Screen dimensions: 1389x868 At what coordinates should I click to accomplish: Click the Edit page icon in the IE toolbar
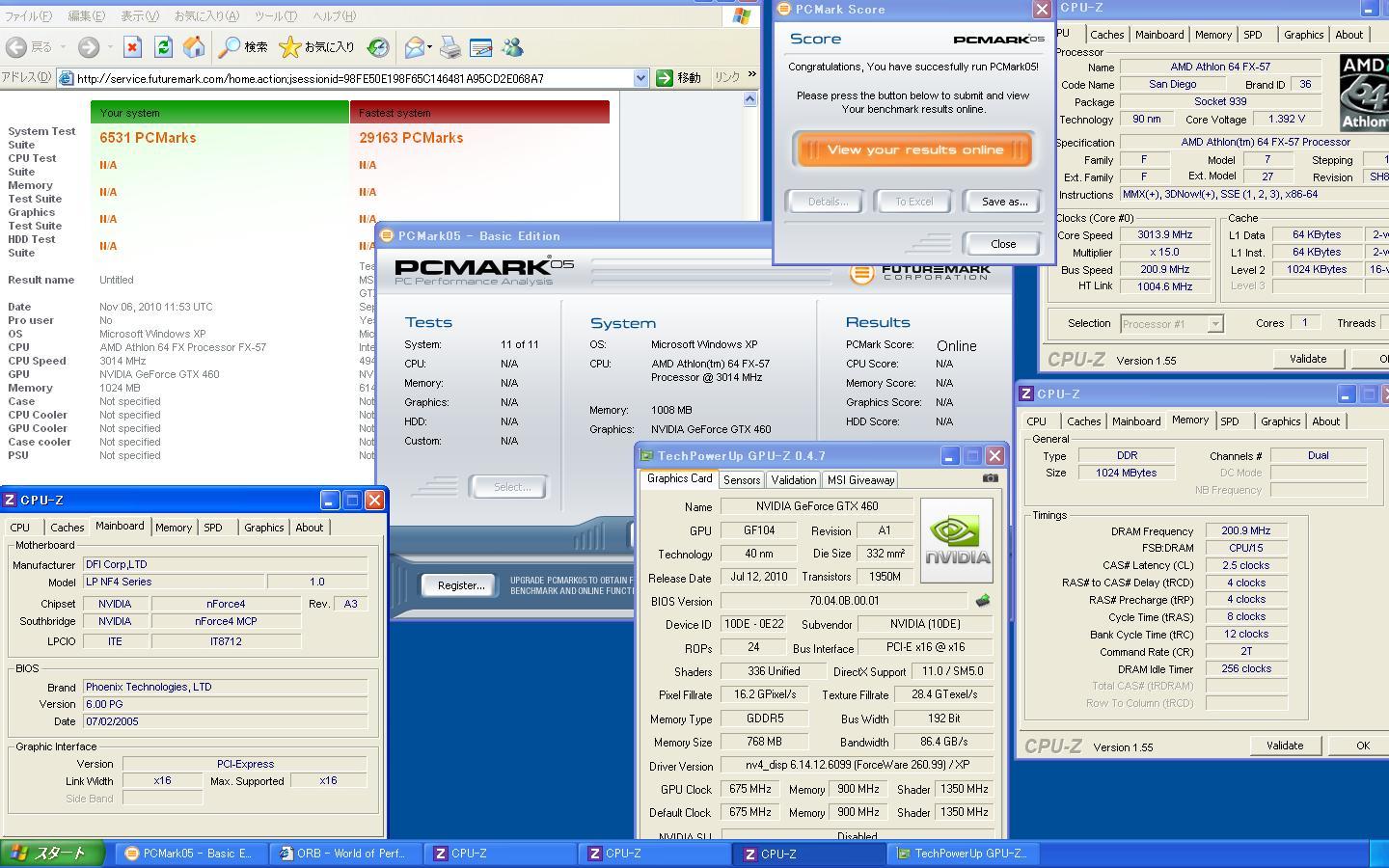coord(480,47)
